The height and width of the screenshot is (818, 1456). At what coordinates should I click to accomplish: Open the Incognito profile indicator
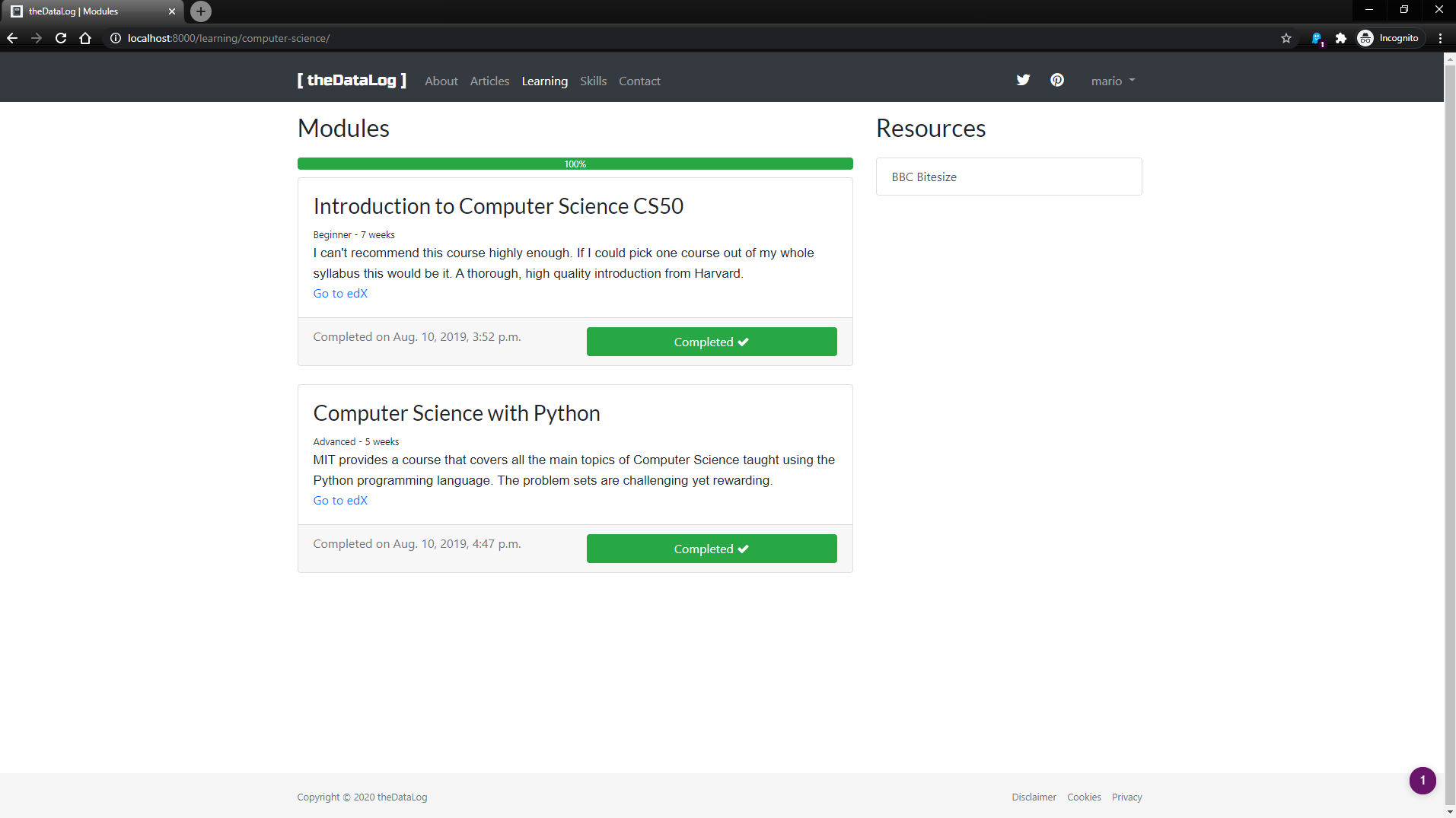pyautogui.click(x=1390, y=38)
